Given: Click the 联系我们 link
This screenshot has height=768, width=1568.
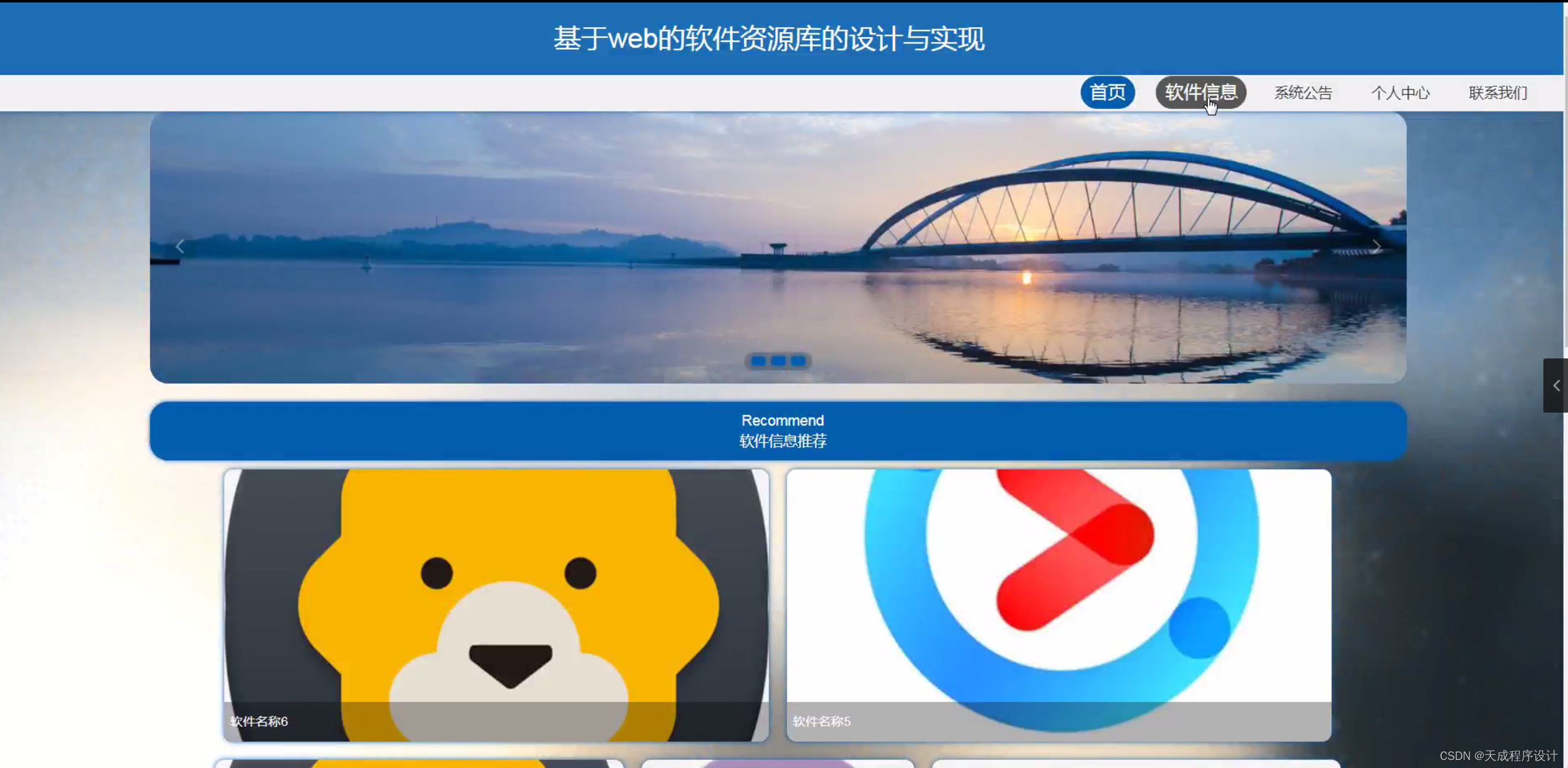Looking at the screenshot, I should pos(1498,93).
